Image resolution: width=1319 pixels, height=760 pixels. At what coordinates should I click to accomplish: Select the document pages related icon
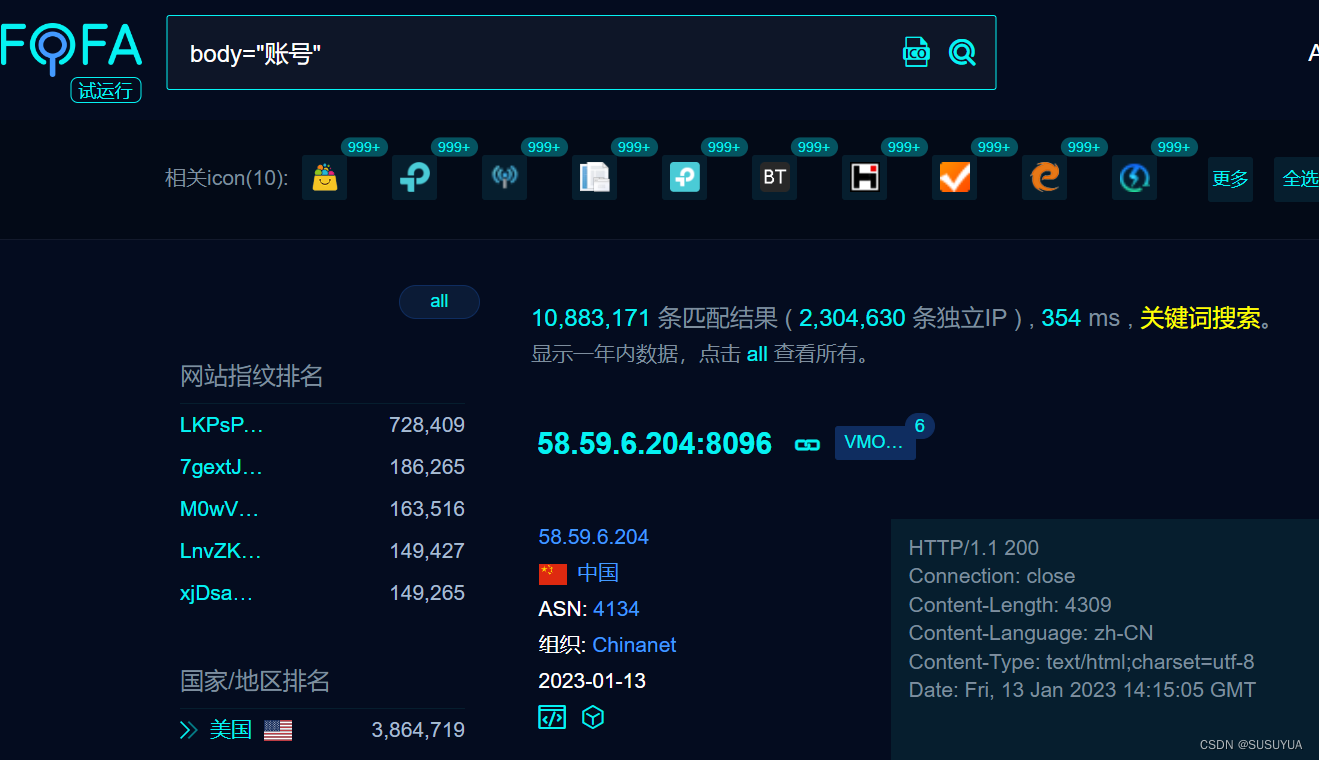594,178
